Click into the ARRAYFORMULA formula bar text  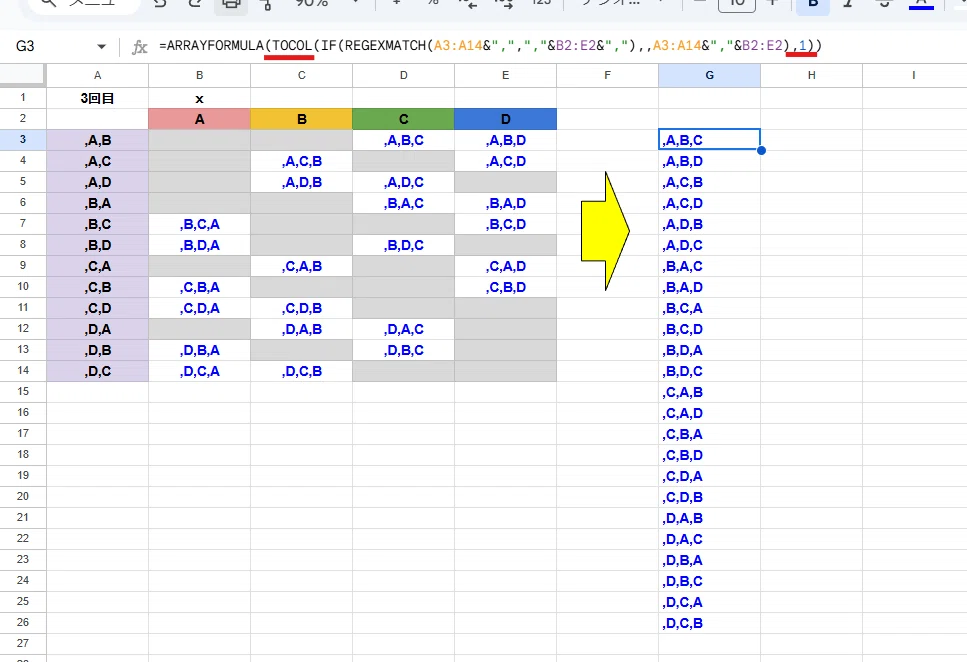[490, 46]
